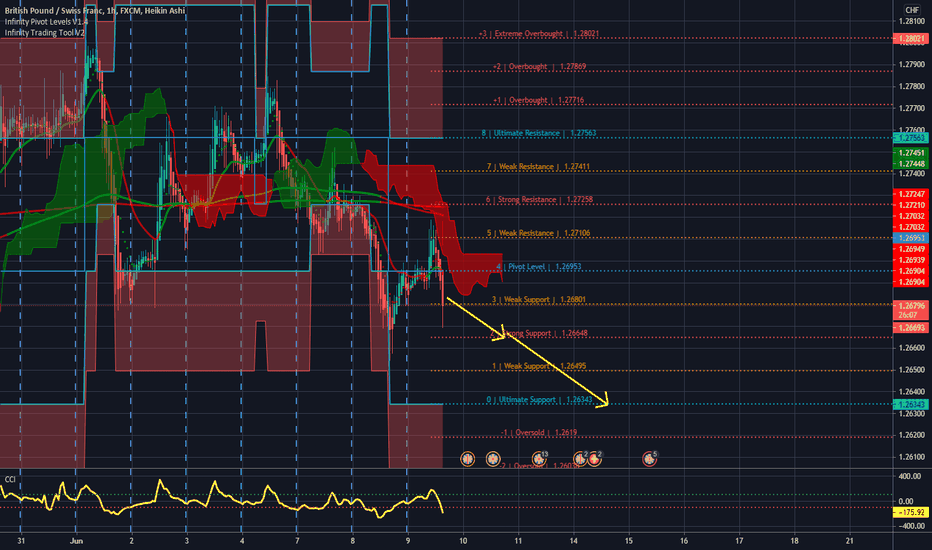The height and width of the screenshot is (550, 932).
Task: Open the red event icon with badge 2
Action: point(594,458)
